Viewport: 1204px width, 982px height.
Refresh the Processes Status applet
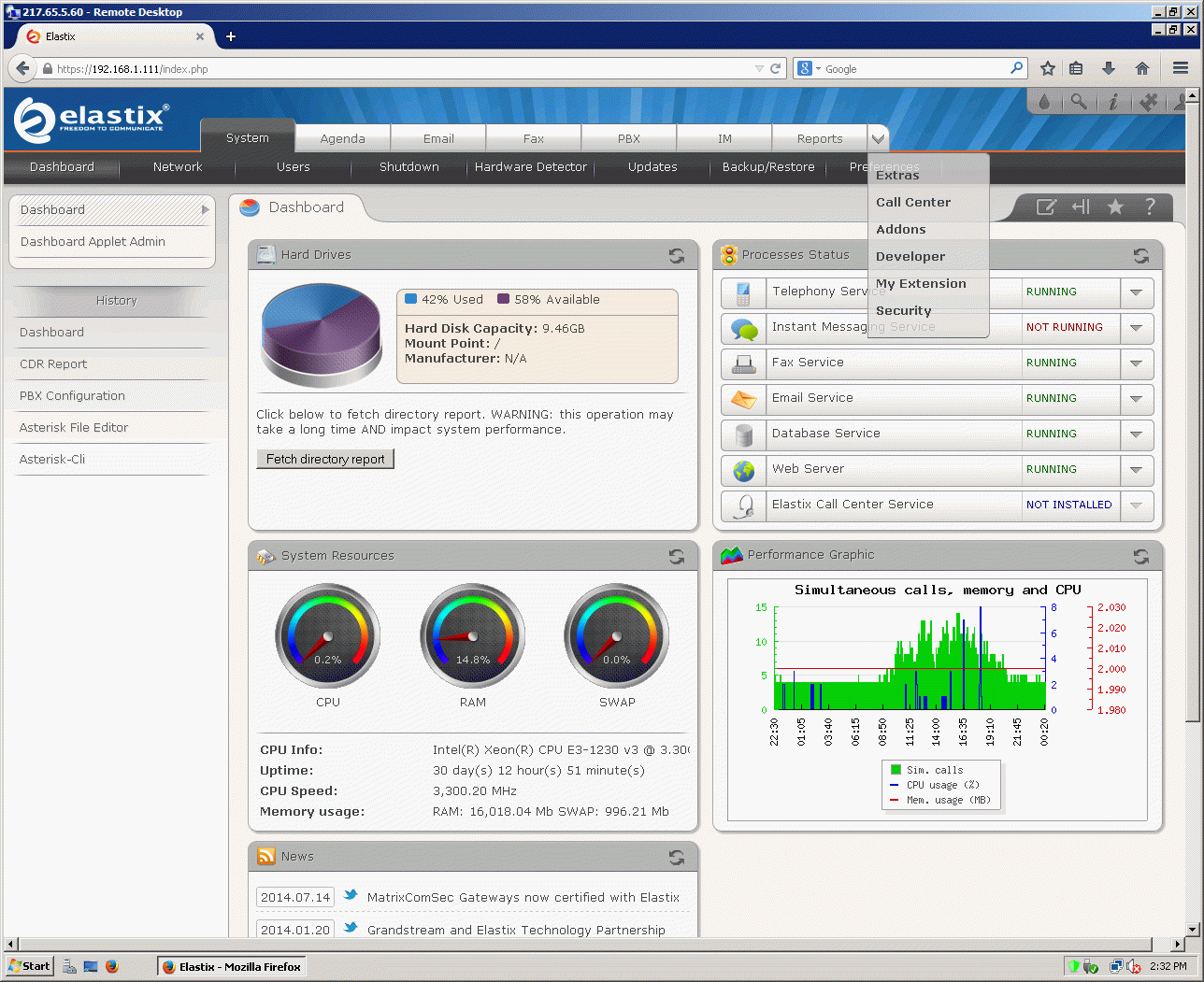[x=1141, y=255]
